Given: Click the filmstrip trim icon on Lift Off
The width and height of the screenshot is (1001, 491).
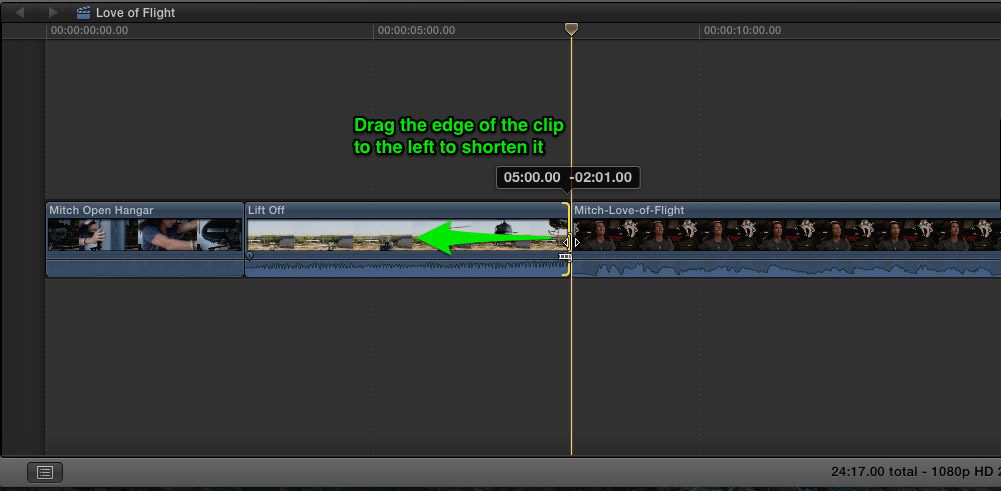Looking at the screenshot, I should (x=565, y=257).
